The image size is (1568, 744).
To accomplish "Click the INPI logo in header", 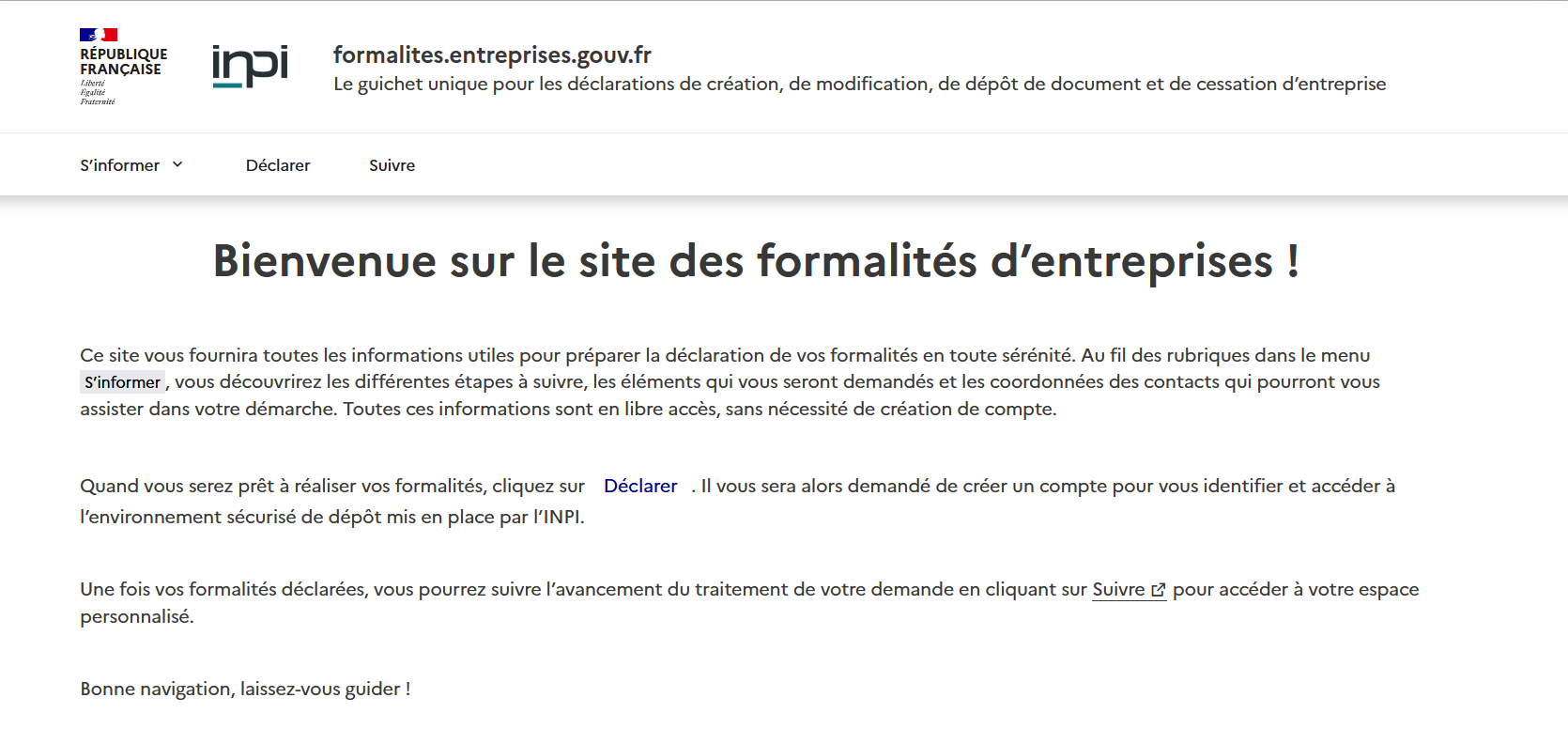I will [250, 67].
